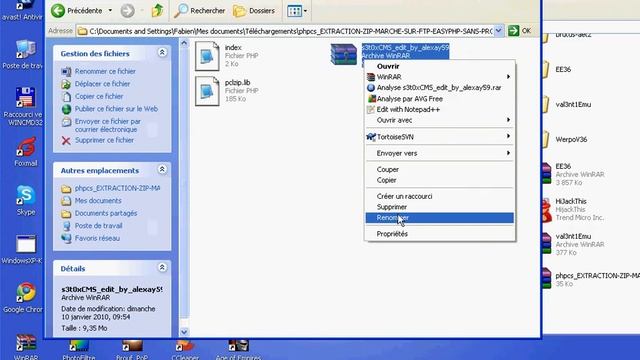Choose Ouvrir in the context menu
Viewport: 640px width, 360px height.
[x=440, y=66]
